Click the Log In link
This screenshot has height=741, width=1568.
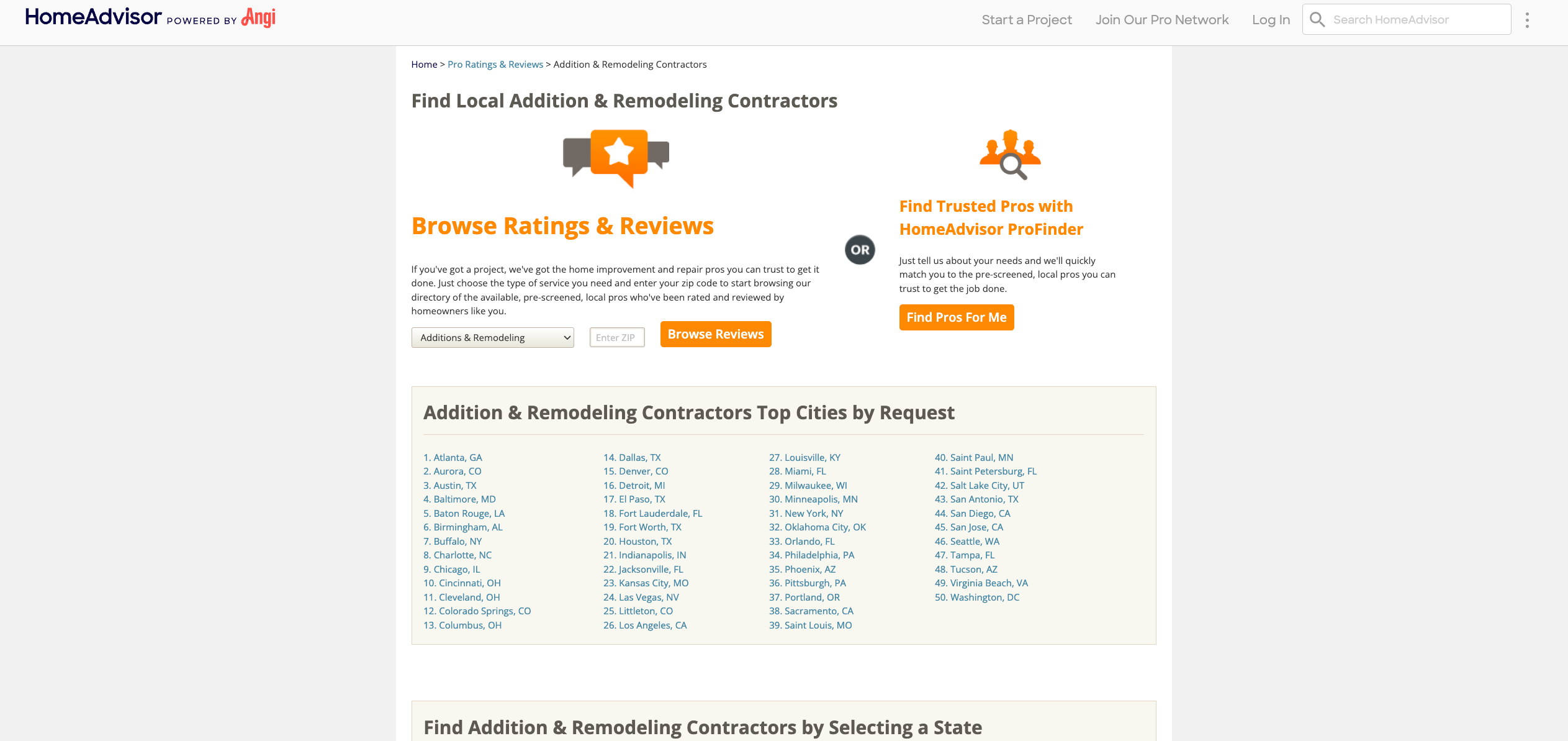coord(1271,20)
